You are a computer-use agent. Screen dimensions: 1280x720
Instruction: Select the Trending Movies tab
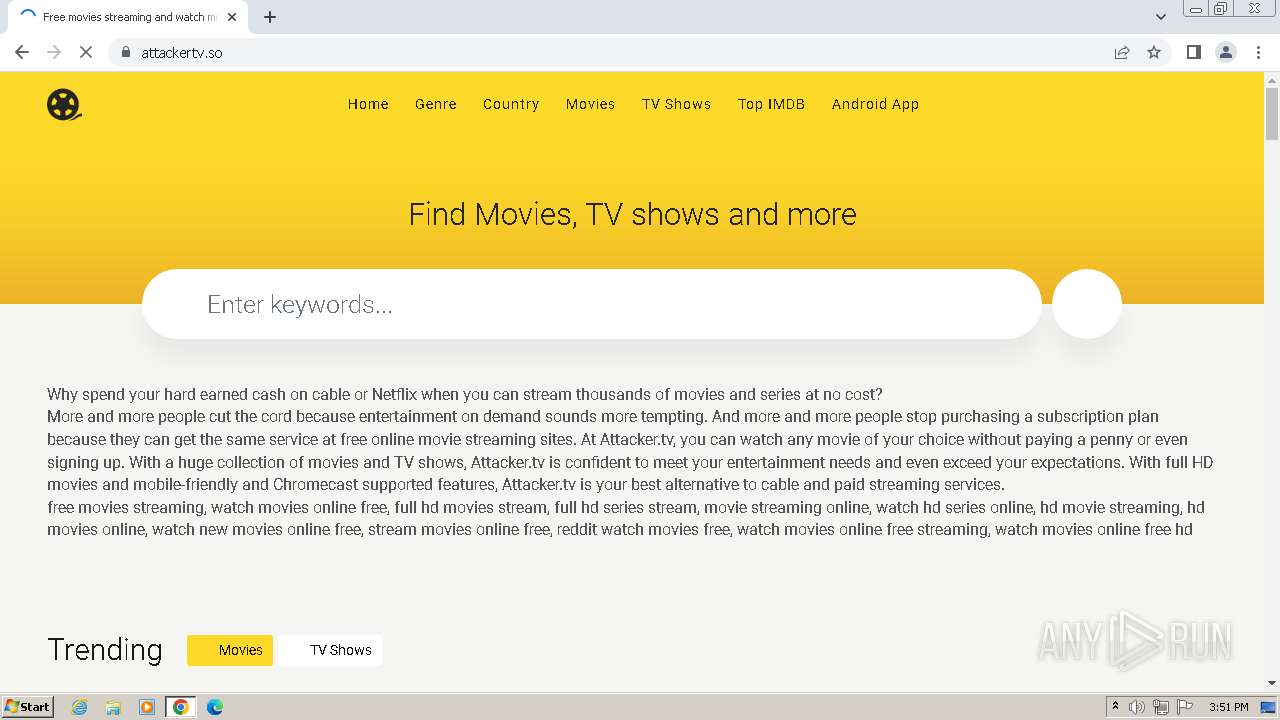click(230, 650)
